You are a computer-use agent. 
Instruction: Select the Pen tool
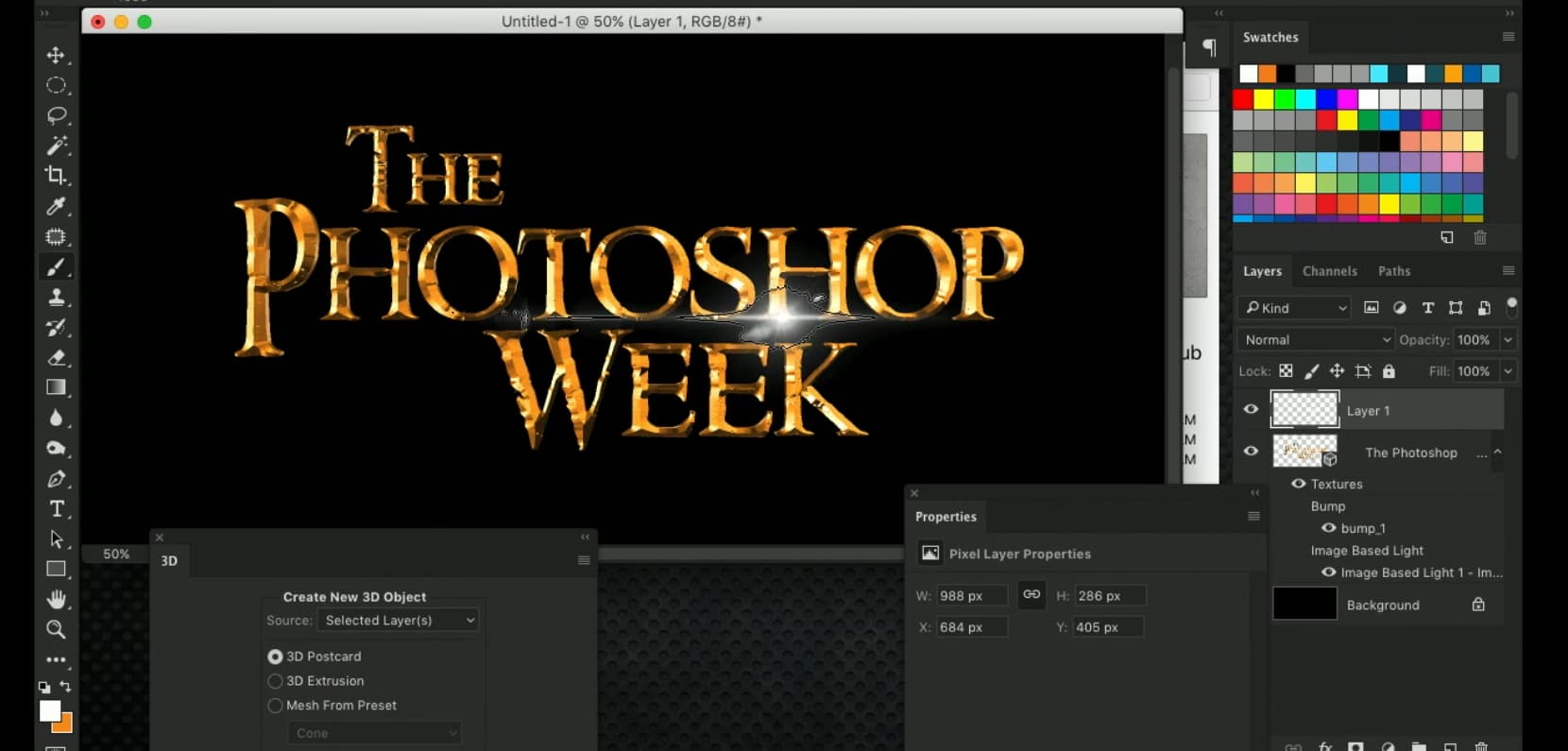56,479
